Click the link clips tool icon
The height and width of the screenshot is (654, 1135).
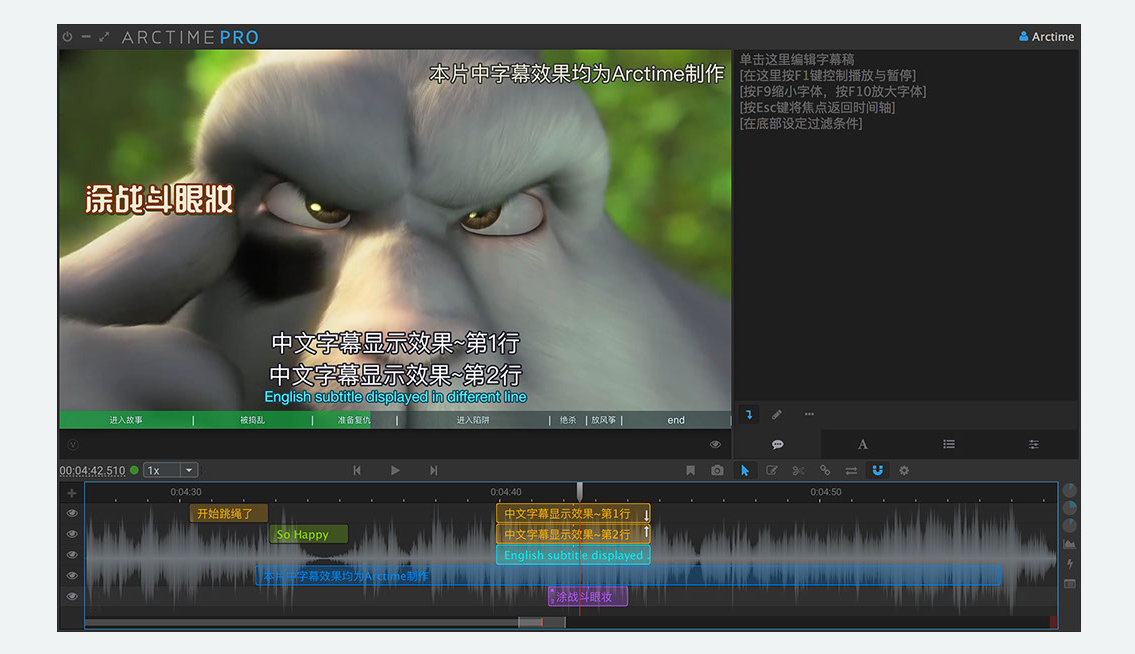(x=824, y=470)
